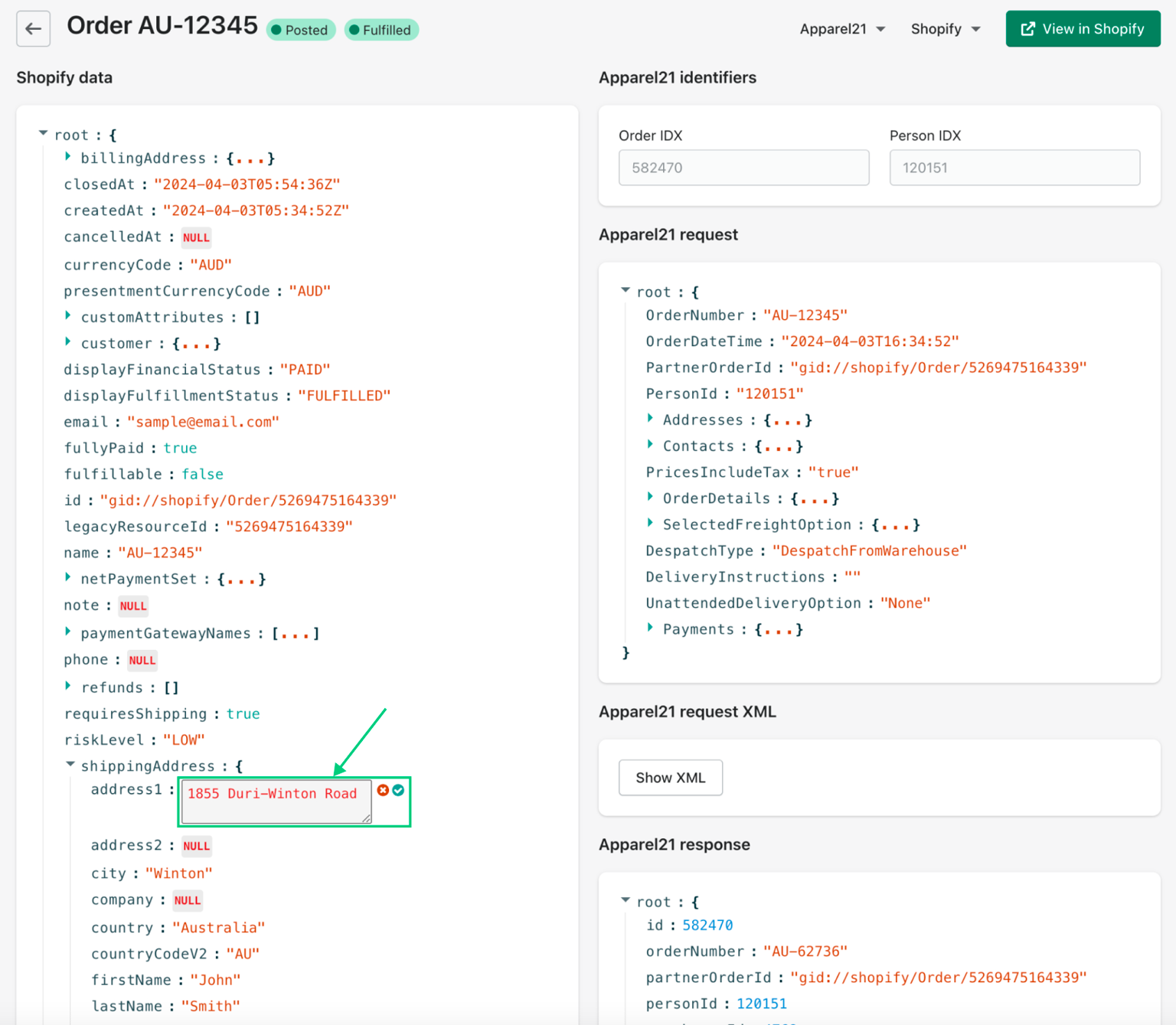Image resolution: width=1176 pixels, height=1025 pixels.
Task: Select the displayFulfillmentStatus "FULFILLED" value
Action: click(x=344, y=396)
